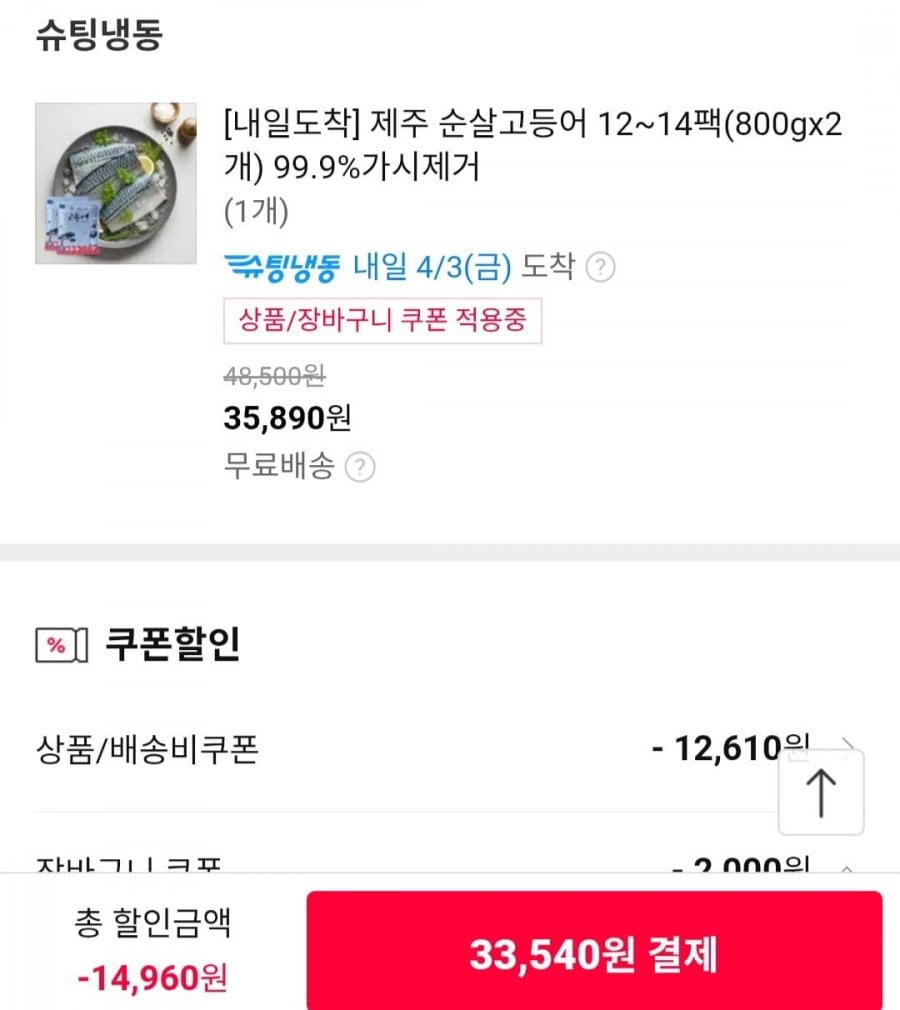The image size is (900, 1010).
Task: Tap the 총 할인금액 summary label
Action: (153, 923)
